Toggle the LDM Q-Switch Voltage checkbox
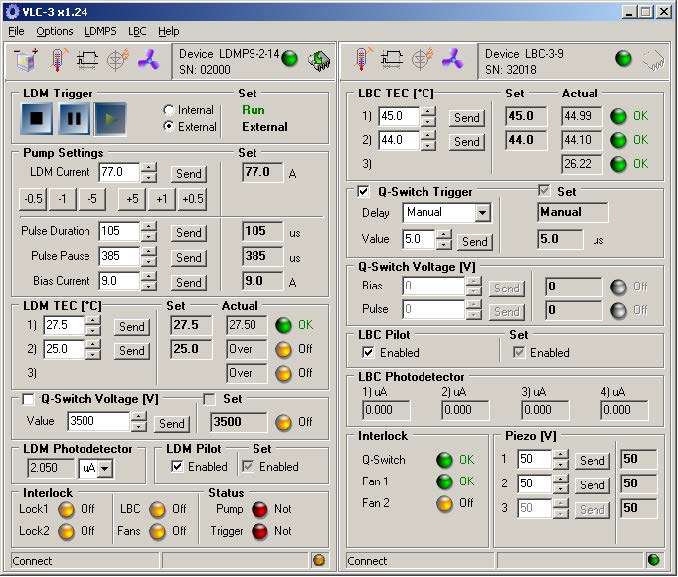Image resolution: width=678 pixels, height=577 pixels. pos(28,399)
